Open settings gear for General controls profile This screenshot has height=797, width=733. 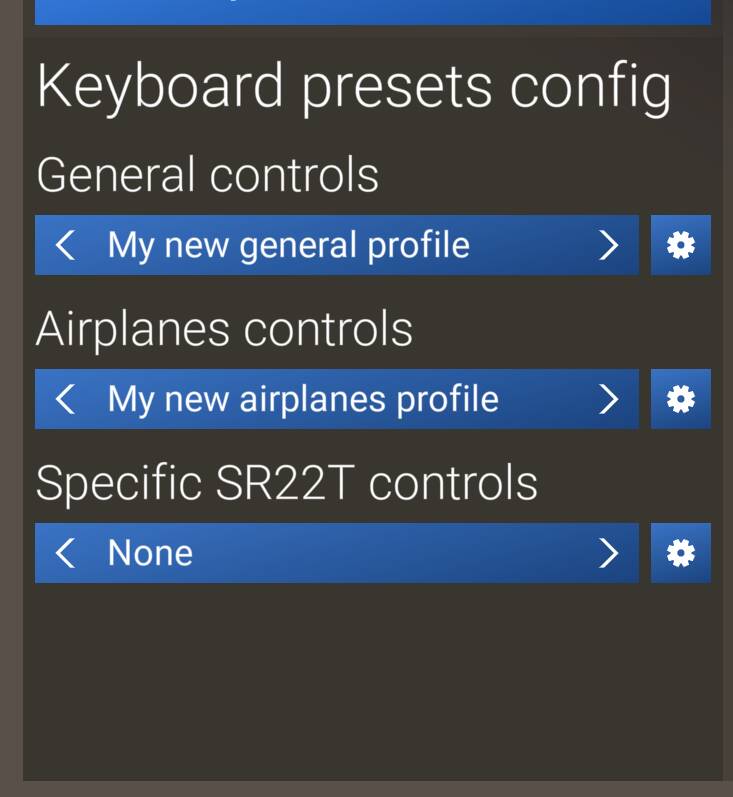[681, 245]
